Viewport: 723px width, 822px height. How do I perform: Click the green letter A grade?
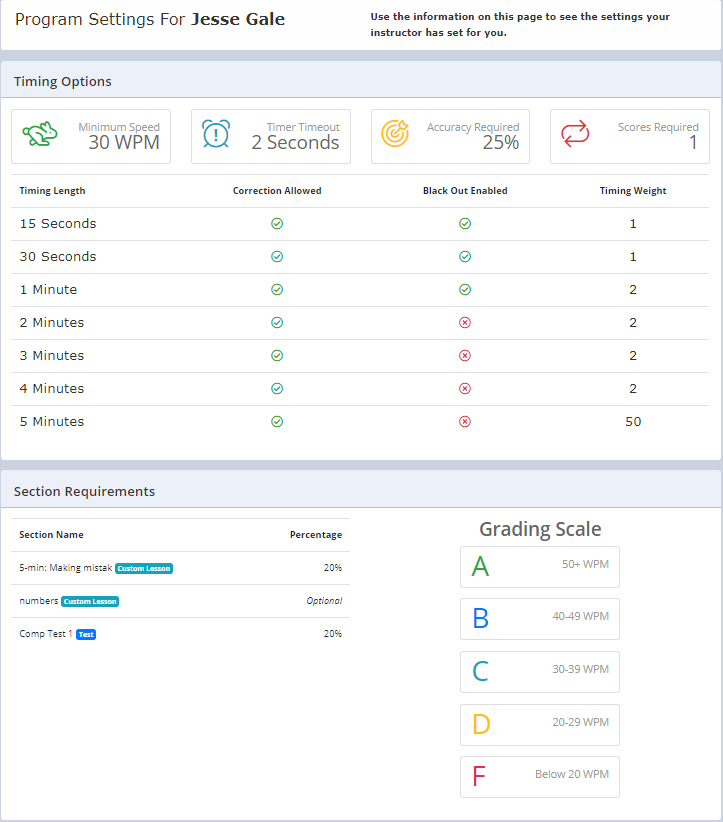(480, 567)
